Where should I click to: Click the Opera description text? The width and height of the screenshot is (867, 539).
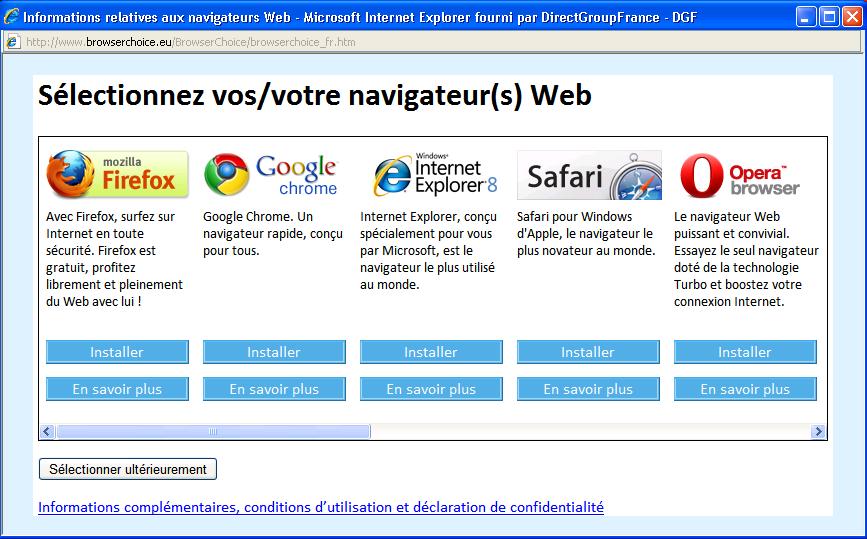(x=746, y=259)
